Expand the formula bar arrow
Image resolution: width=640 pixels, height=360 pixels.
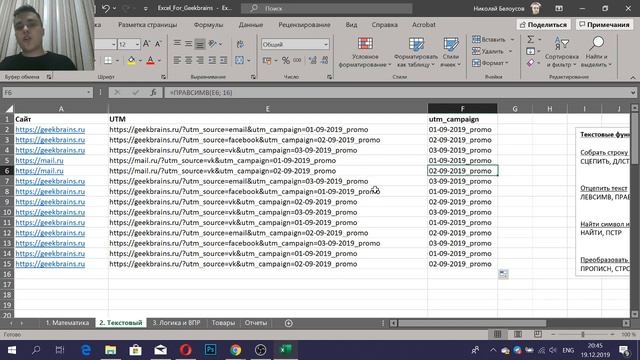pos(632,93)
